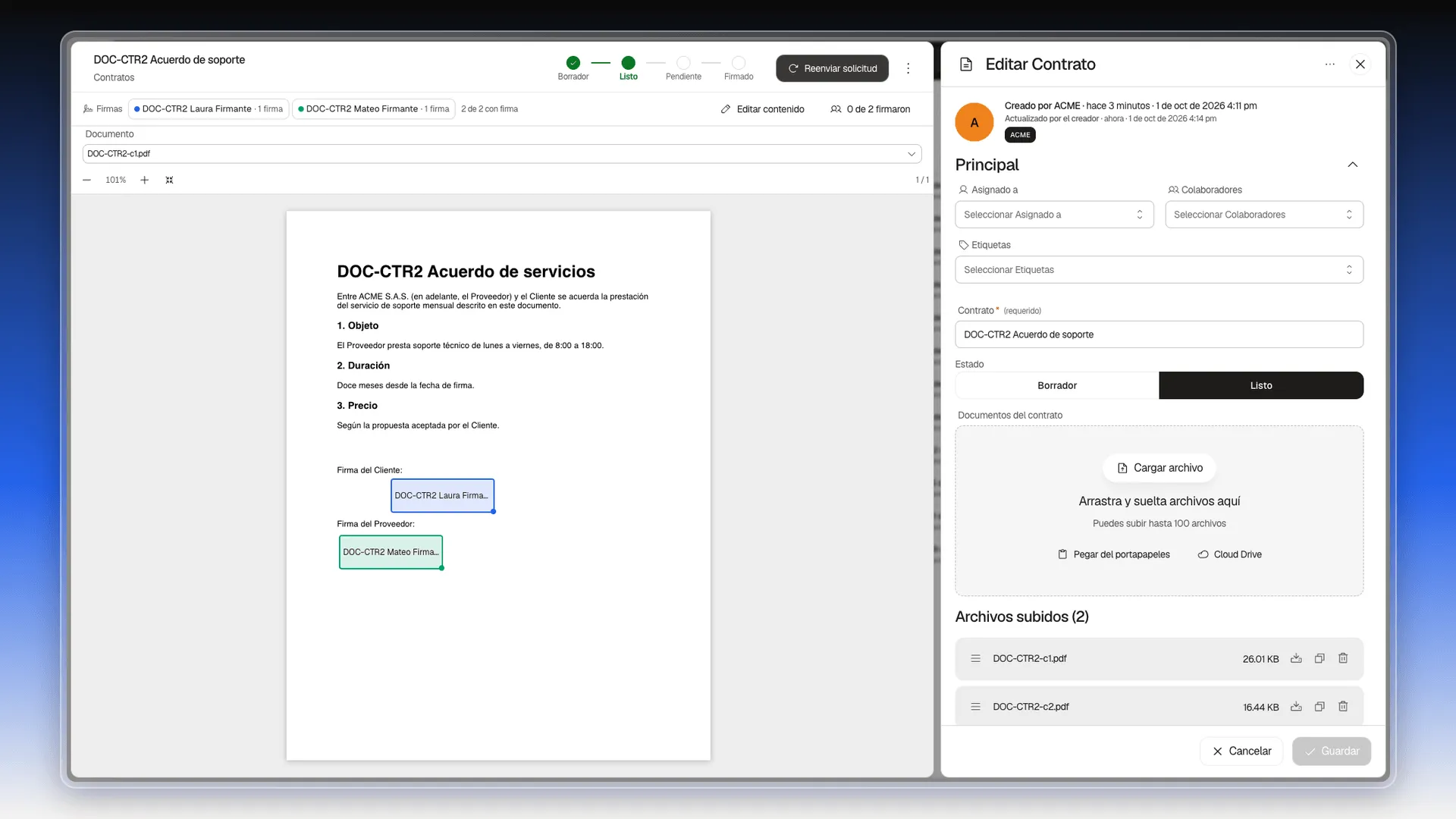The image size is (1456, 819).
Task: Click the Cancelar button
Action: coord(1241,752)
